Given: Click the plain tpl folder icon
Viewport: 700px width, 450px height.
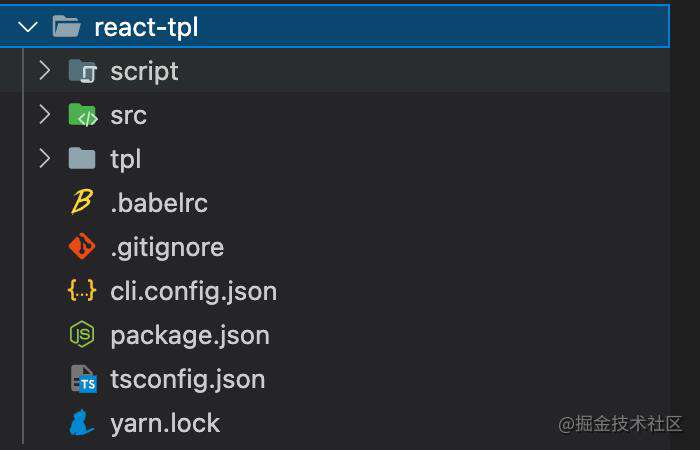Looking at the screenshot, I should click(82, 158).
